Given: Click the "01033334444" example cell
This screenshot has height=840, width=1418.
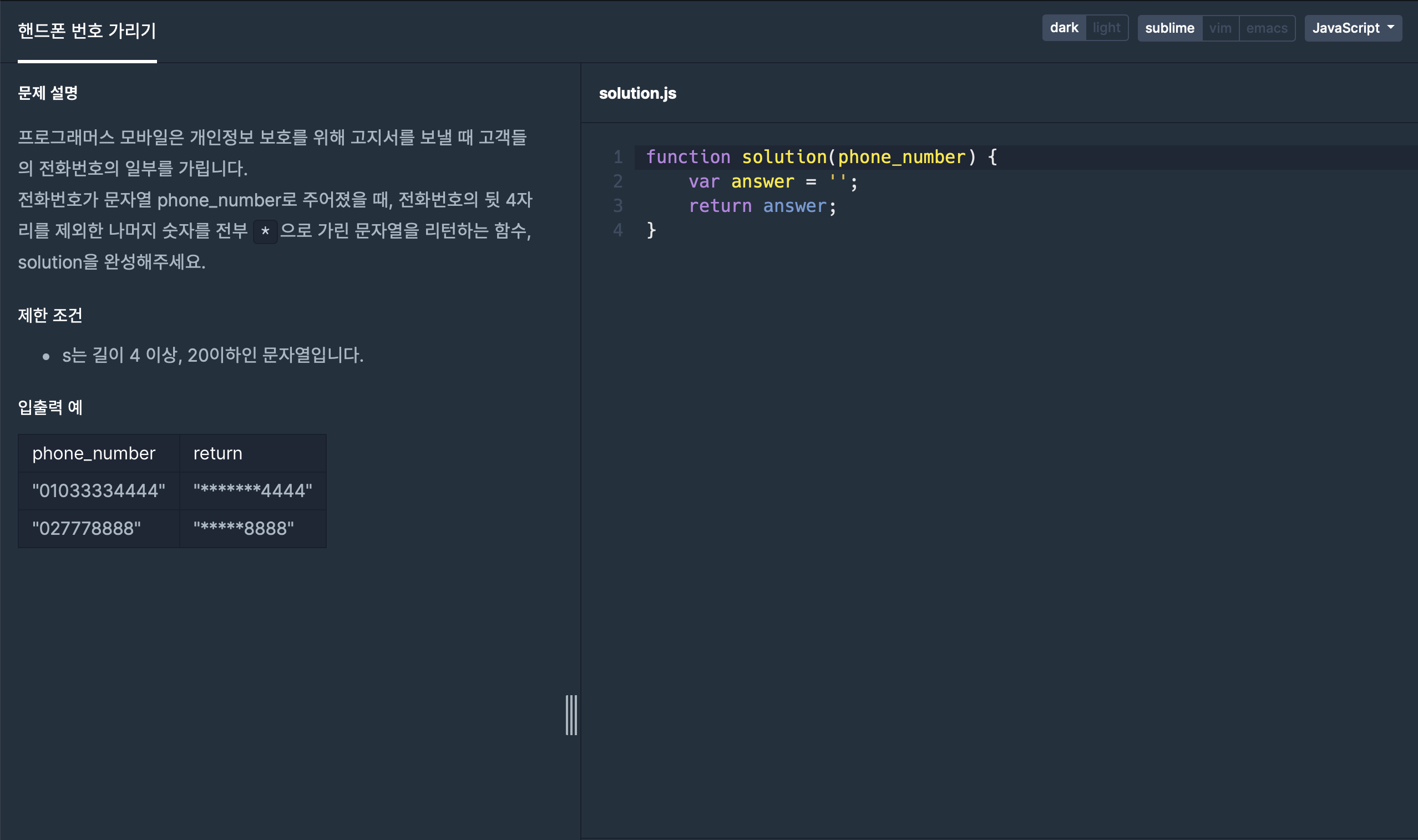Looking at the screenshot, I should click(98, 491).
